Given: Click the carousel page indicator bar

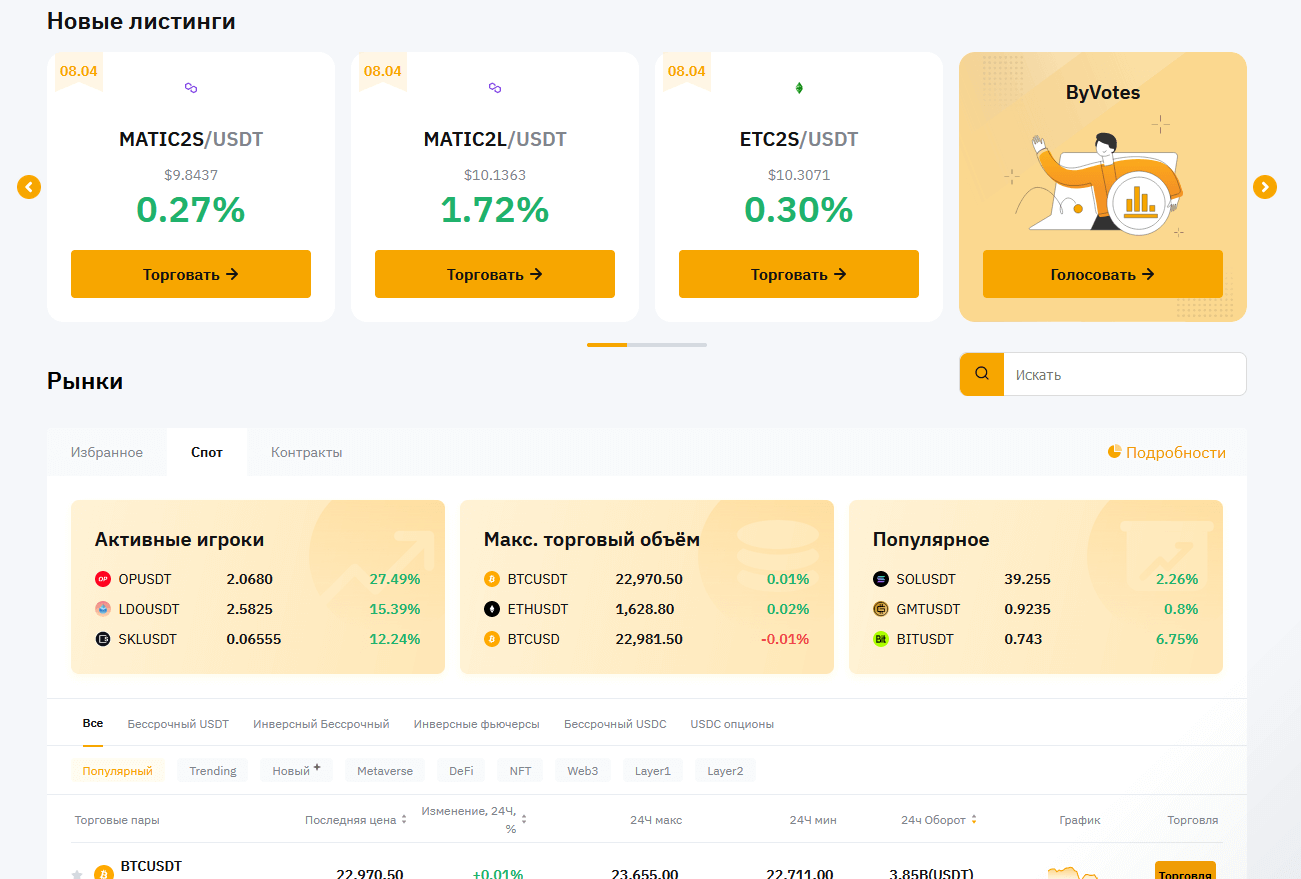Looking at the screenshot, I should (x=646, y=345).
